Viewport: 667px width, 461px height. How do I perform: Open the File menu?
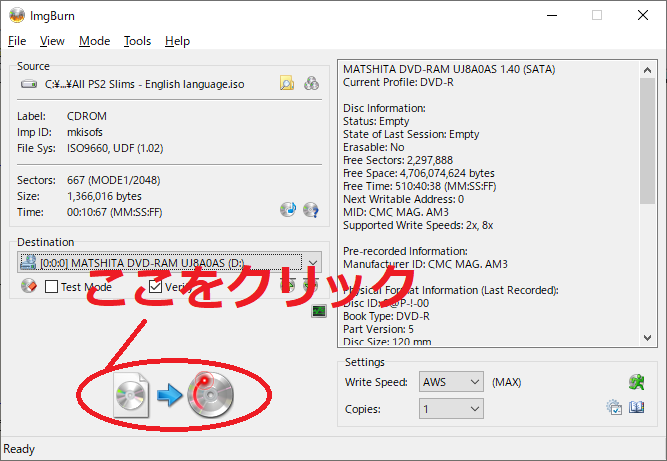pyautogui.click(x=17, y=41)
